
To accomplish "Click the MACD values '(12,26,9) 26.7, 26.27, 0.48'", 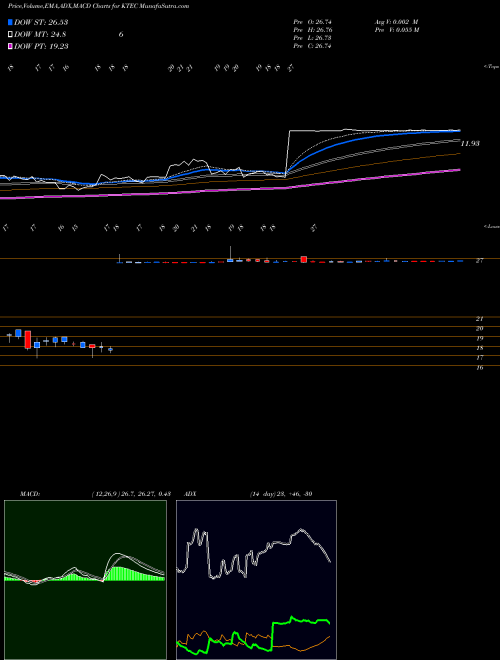I will tap(131, 494).
